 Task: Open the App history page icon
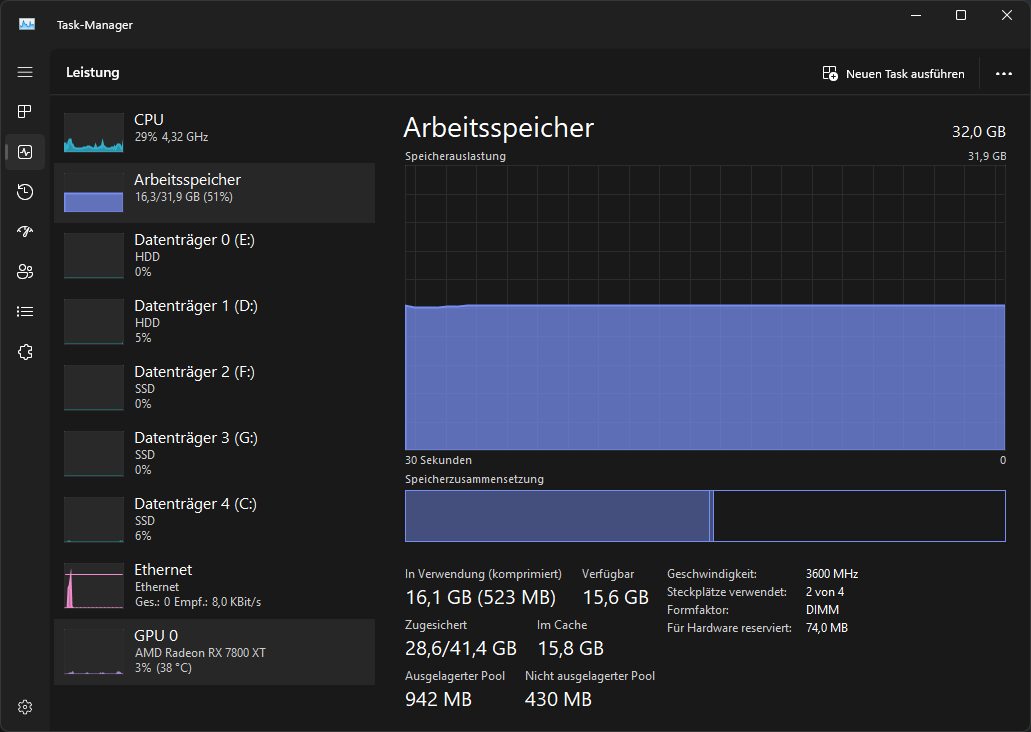click(25, 192)
